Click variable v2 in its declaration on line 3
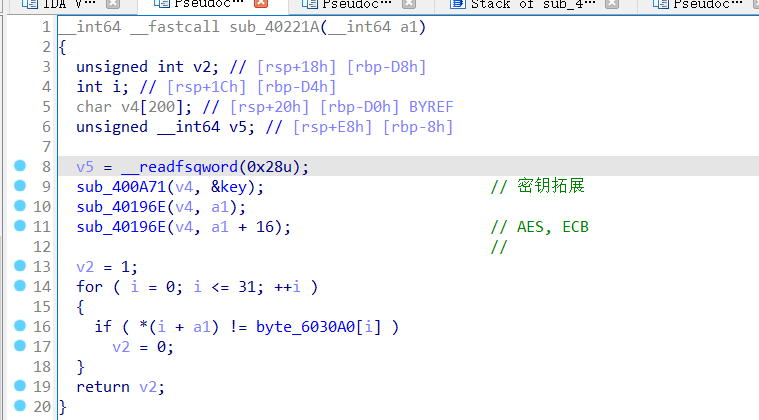Image resolution: width=759 pixels, height=420 pixels. click(x=202, y=67)
